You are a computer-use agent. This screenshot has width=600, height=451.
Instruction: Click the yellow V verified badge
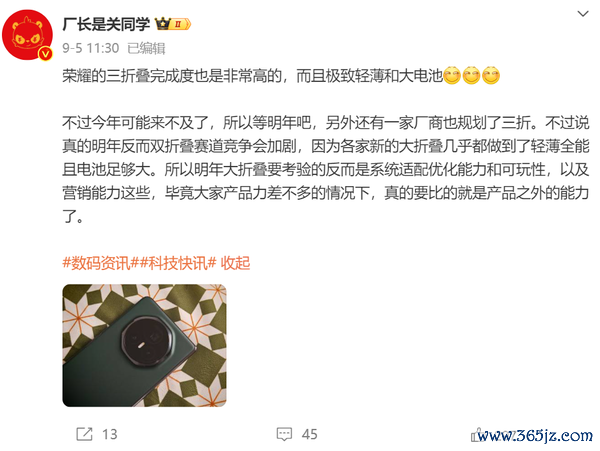(x=46, y=54)
